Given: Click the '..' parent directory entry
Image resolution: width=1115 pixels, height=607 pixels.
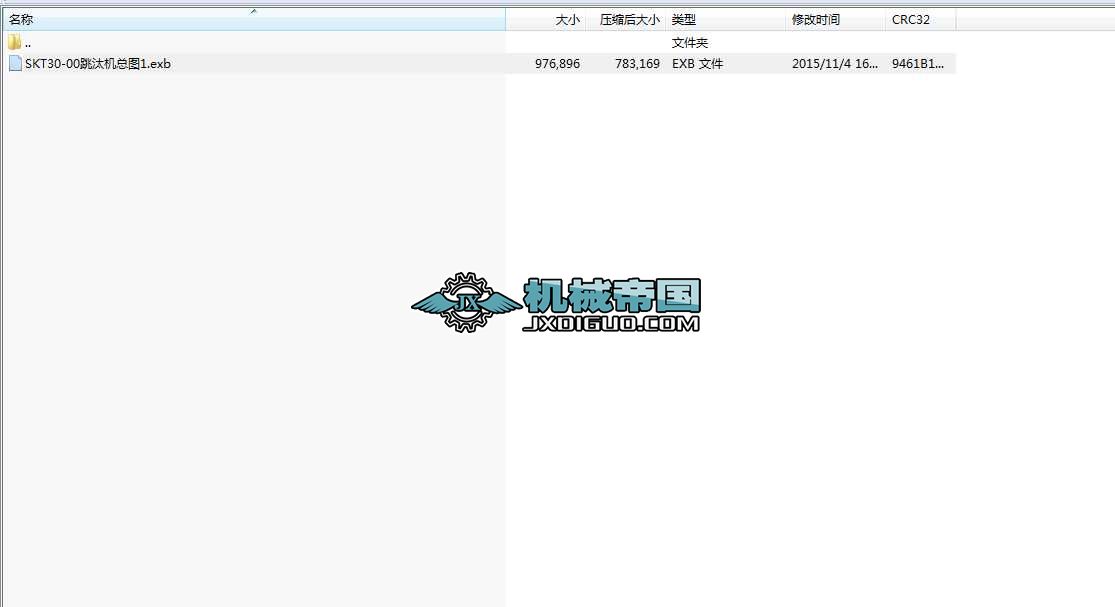Looking at the screenshot, I should (x=28, y=43).
